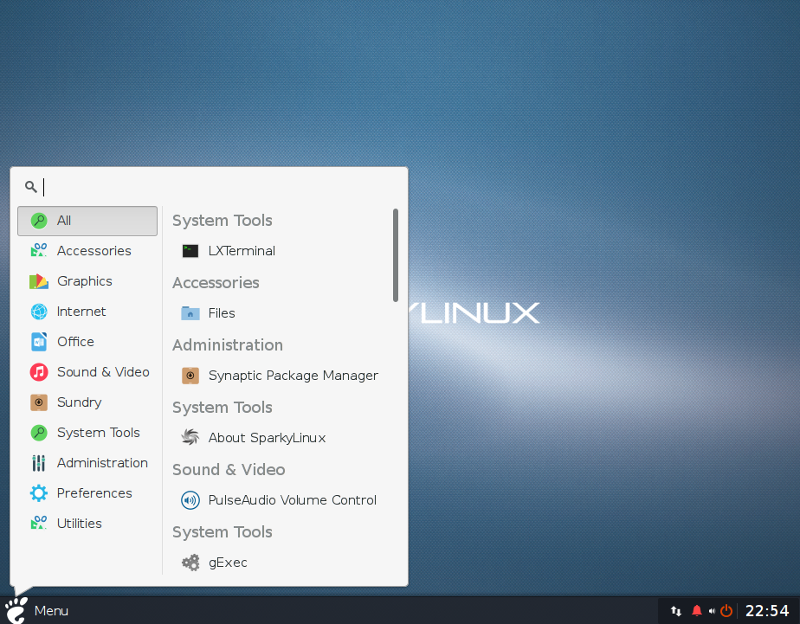This screenshot has height=624, width=800.
Task: Click the network connection tray icon
Action: [676, 611]
